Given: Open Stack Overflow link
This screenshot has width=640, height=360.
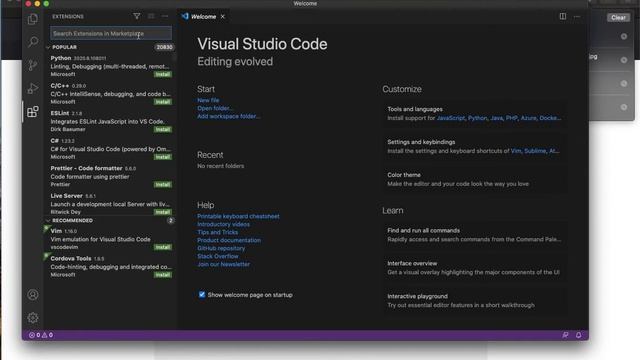Looking at the screenshot, I should pyautogui.click(x=218, y=256).
